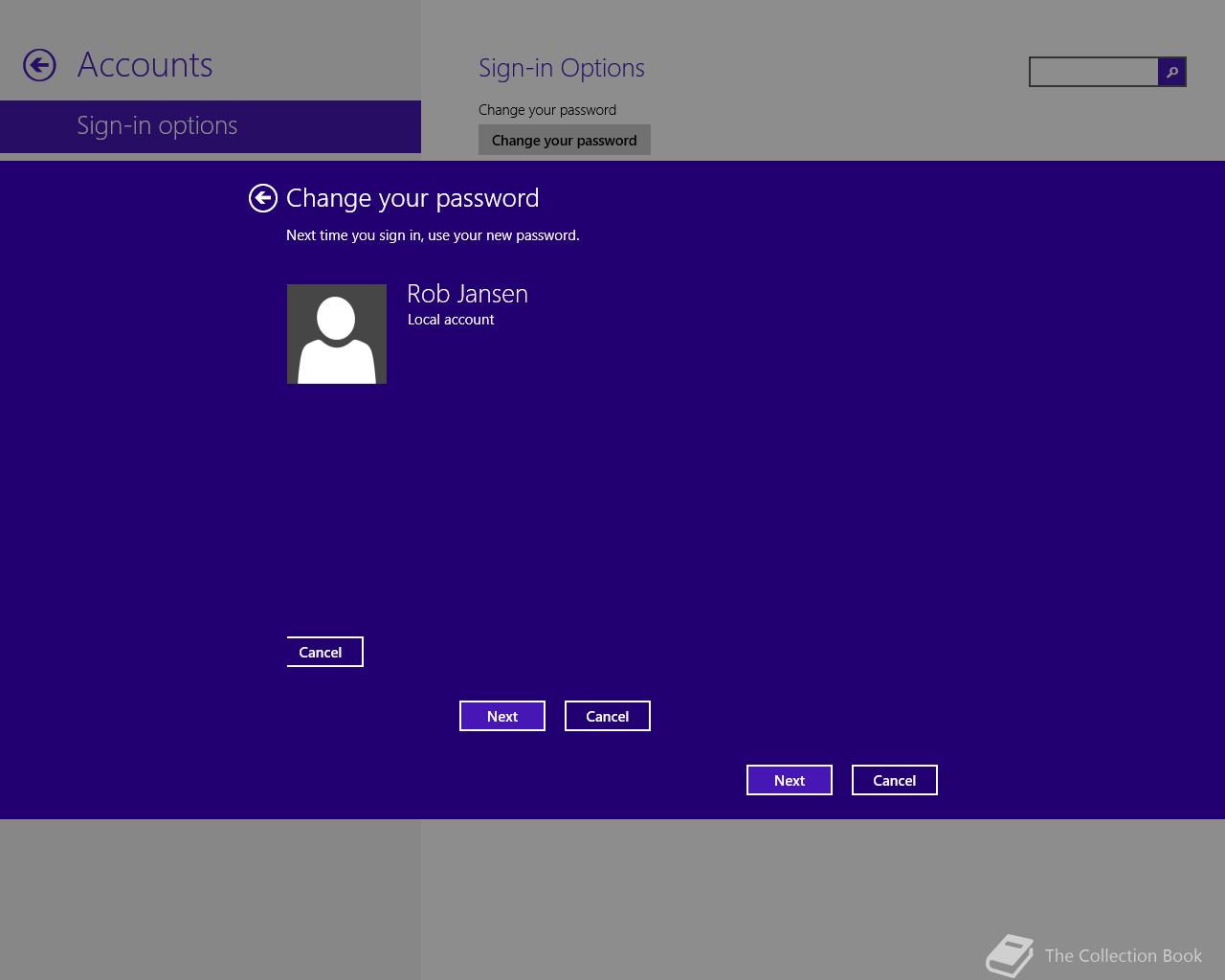This screenshot has width=1225, height=980.
Task: Click the back arrow beside Change your password heading
Action: [262, 198]
